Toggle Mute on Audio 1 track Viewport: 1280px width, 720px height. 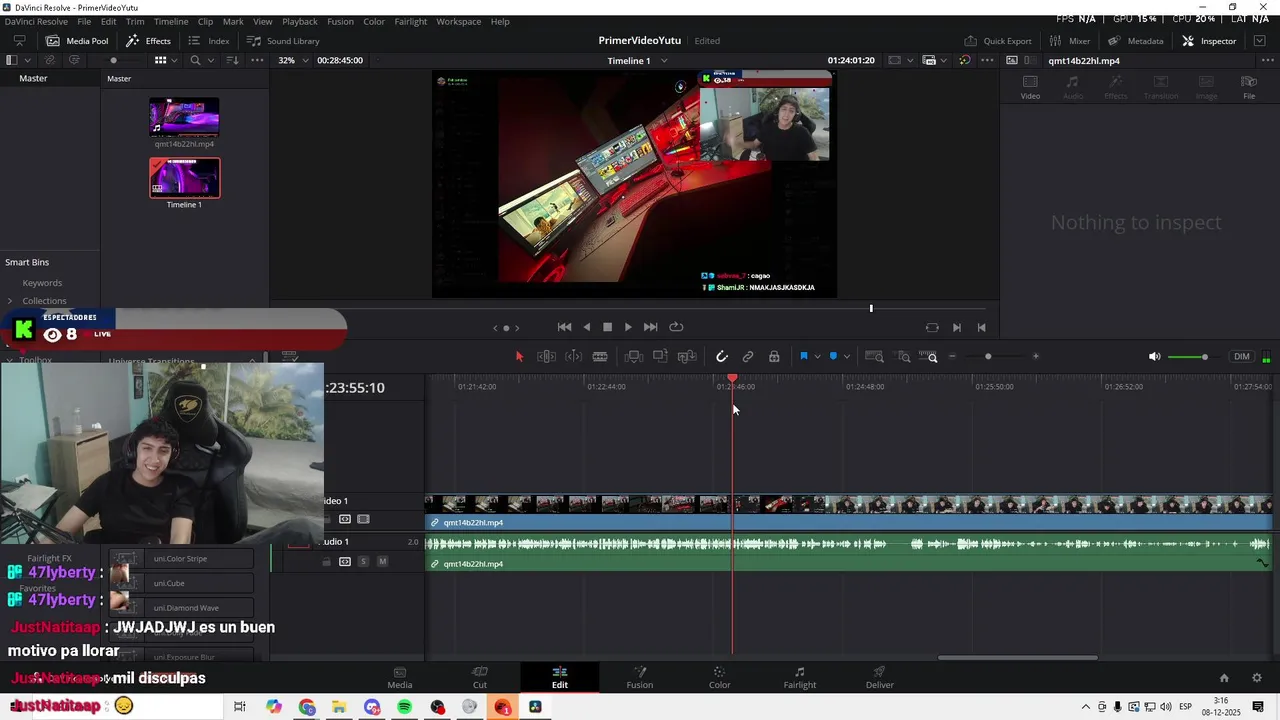point(382,562)
